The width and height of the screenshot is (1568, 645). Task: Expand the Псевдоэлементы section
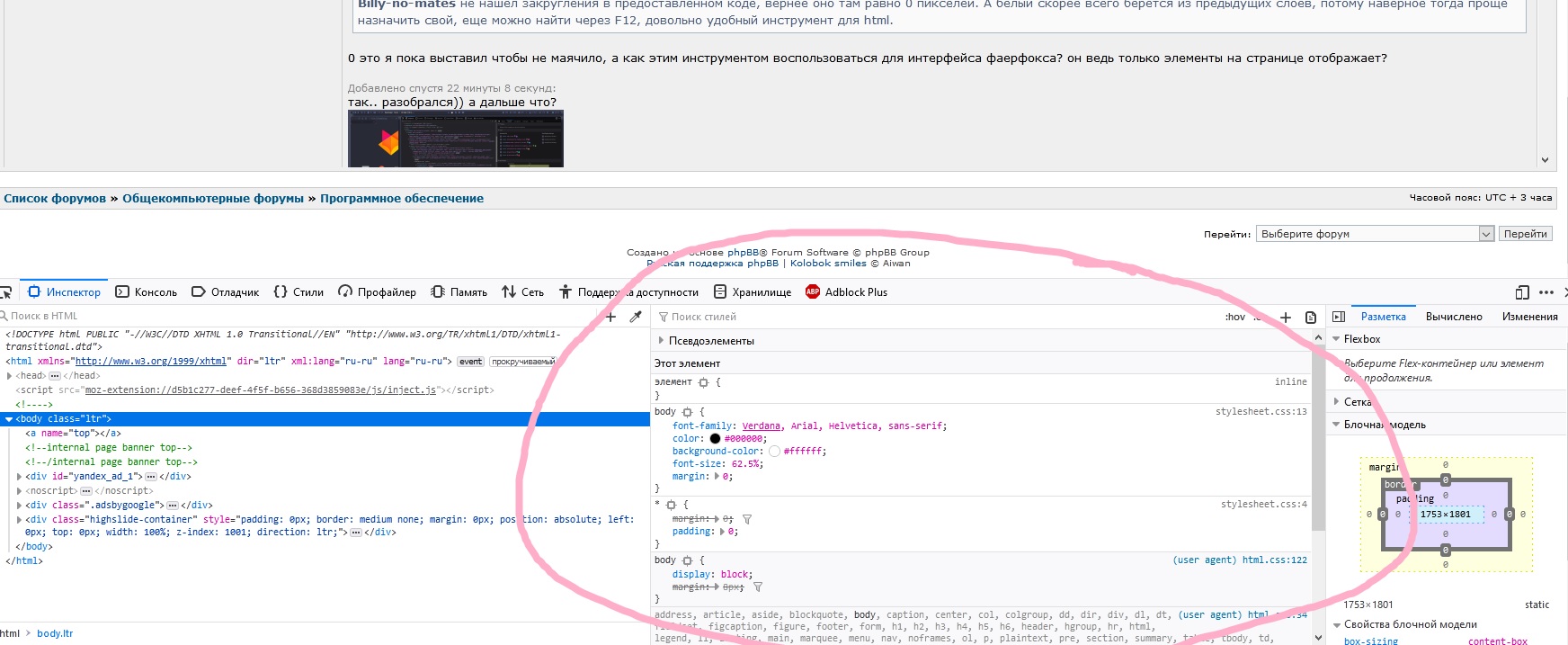661,341
